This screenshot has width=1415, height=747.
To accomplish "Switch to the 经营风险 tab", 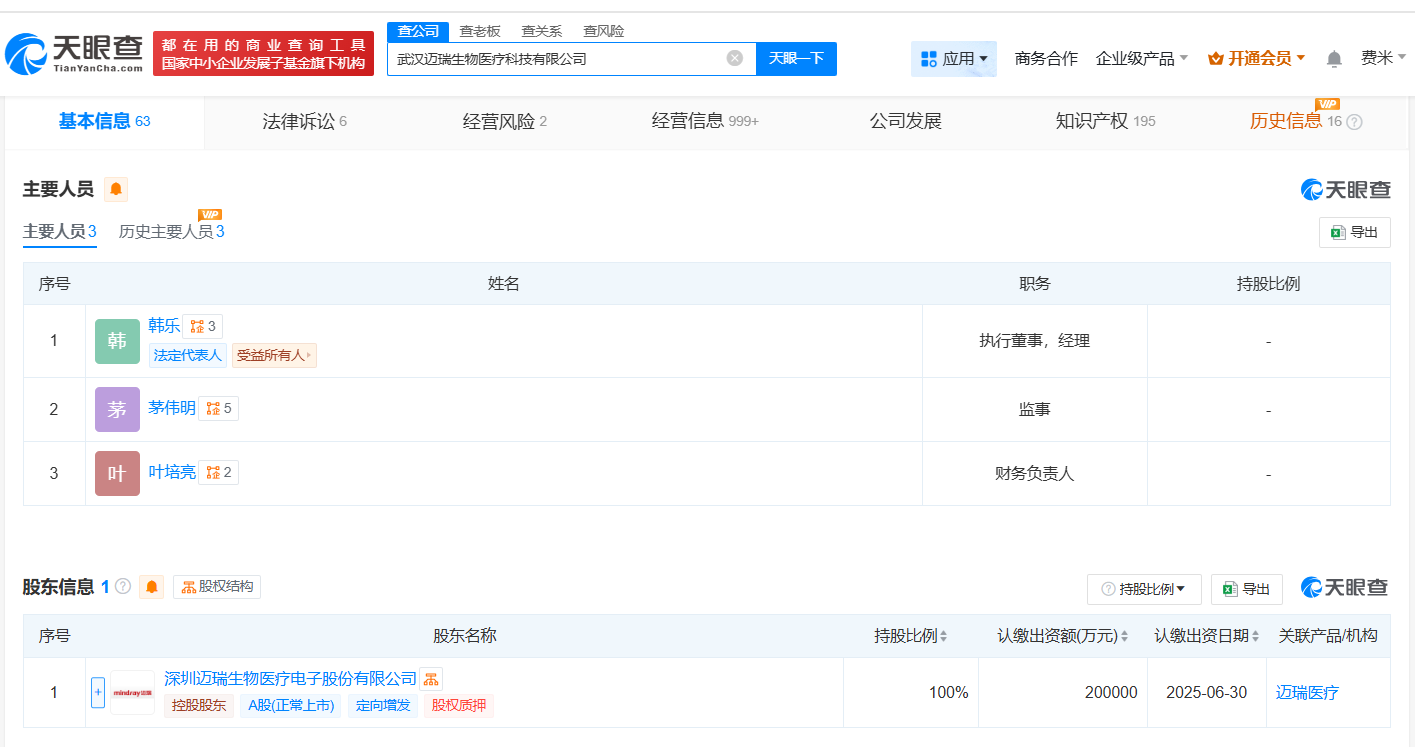I will 504,122.
